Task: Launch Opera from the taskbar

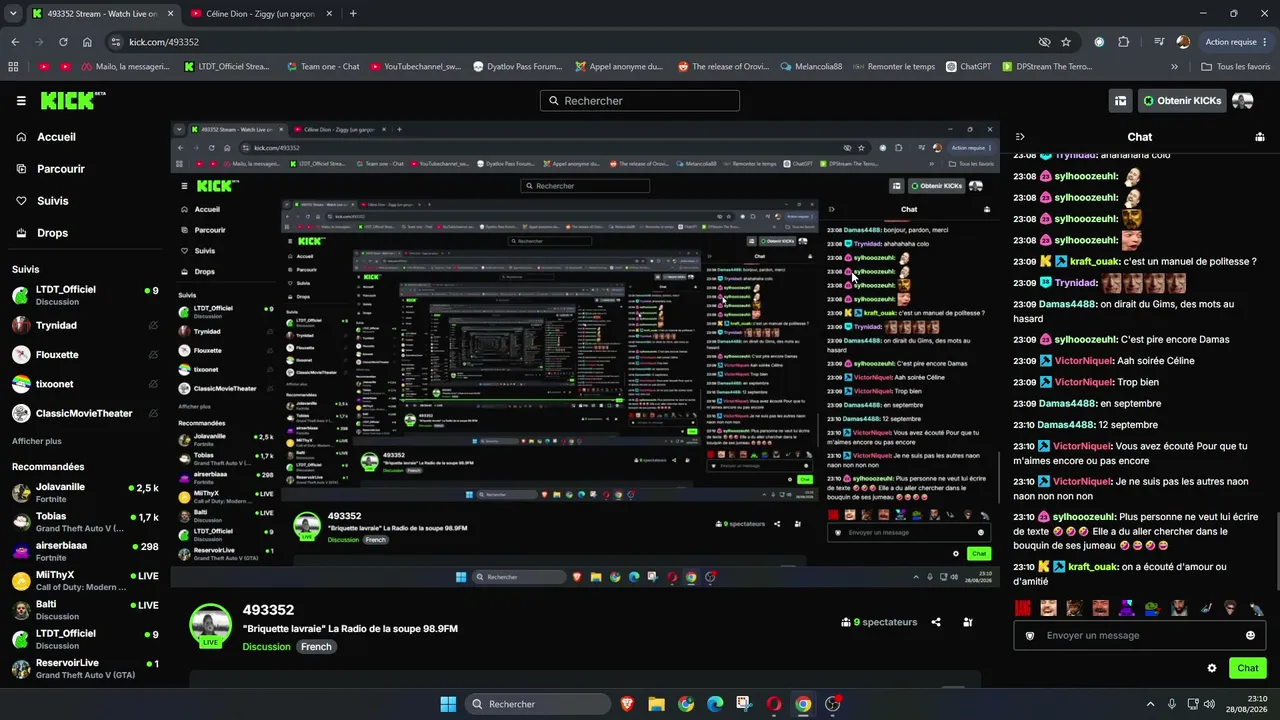Action: (x=774, y=704)
